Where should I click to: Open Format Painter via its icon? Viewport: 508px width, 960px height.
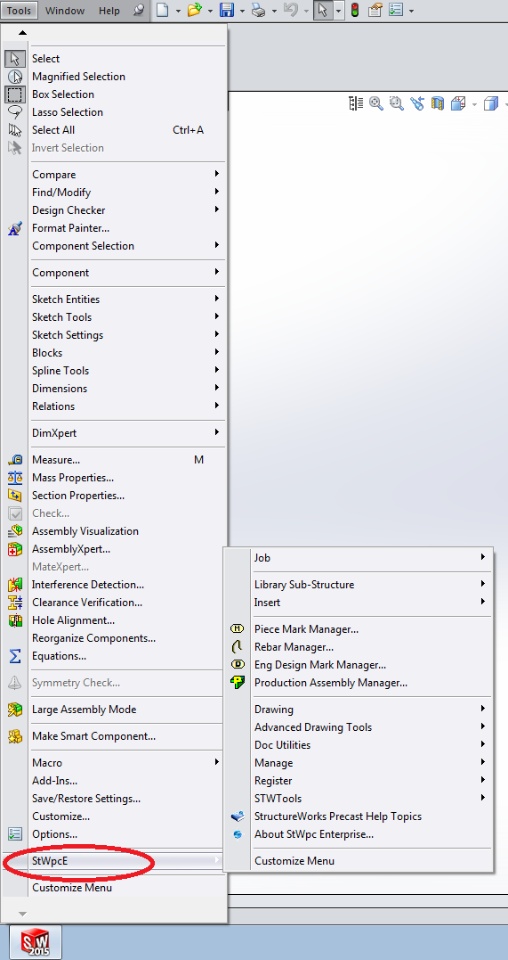(15, 228)
